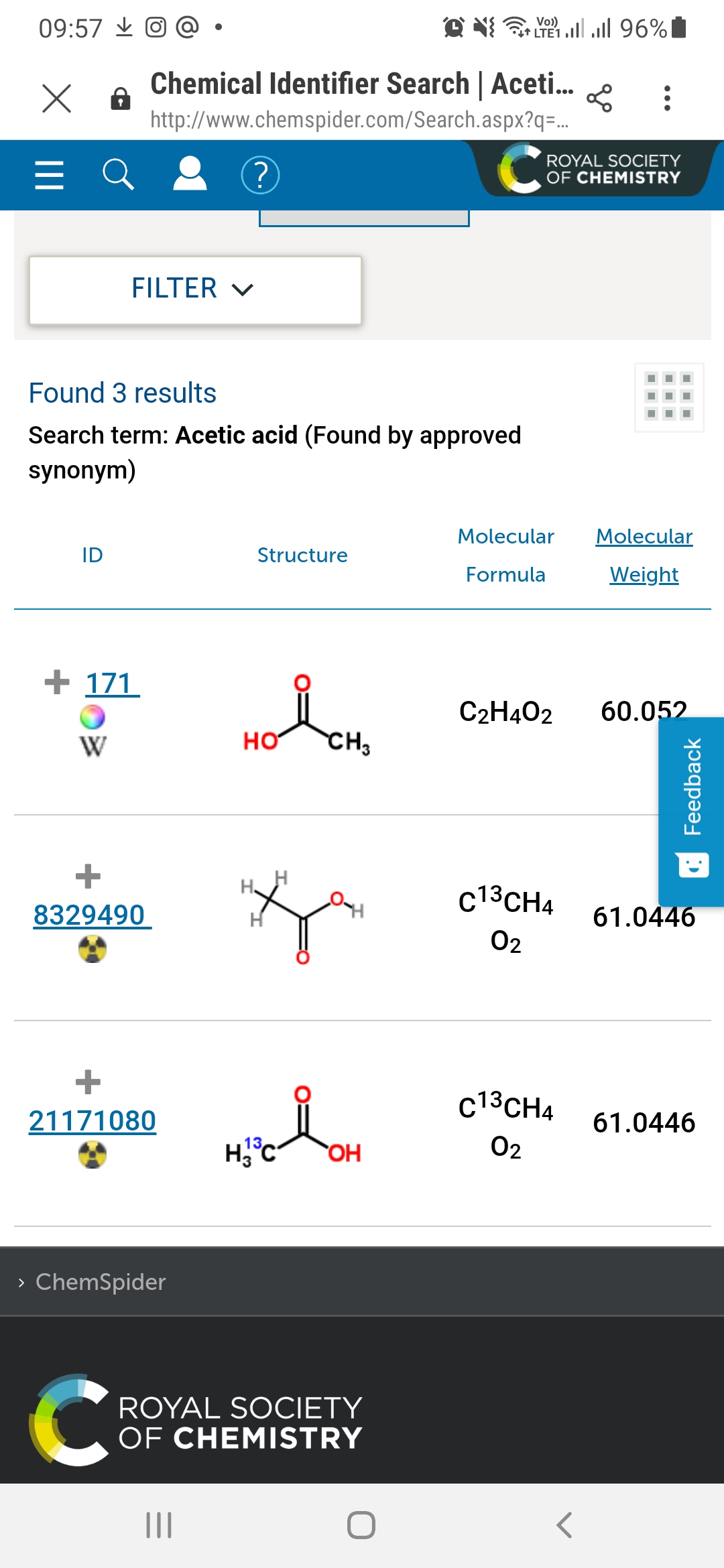This screenshot has width=724, height=1568.
Task: Expand result 171 with plus icon
Action: 57,682
